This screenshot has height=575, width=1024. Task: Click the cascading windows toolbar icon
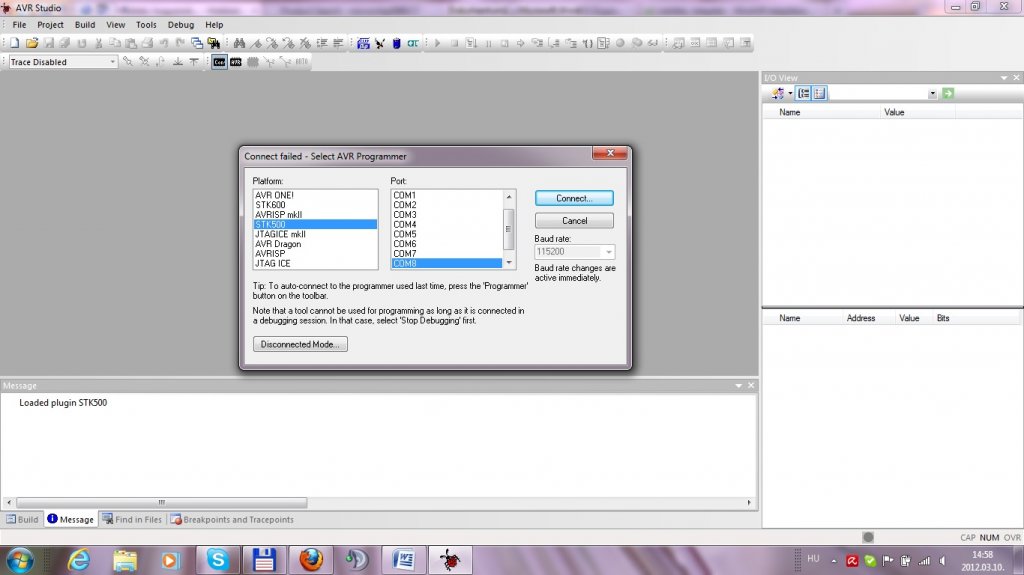tap(197, 43)
